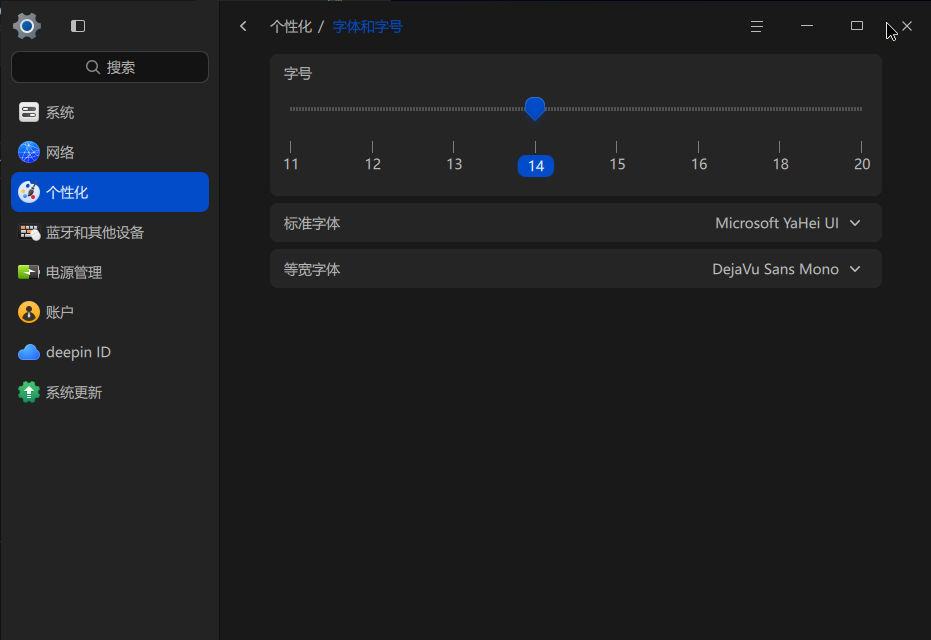
Task: Click highlighted size value 14
Action: coord(536,166)
